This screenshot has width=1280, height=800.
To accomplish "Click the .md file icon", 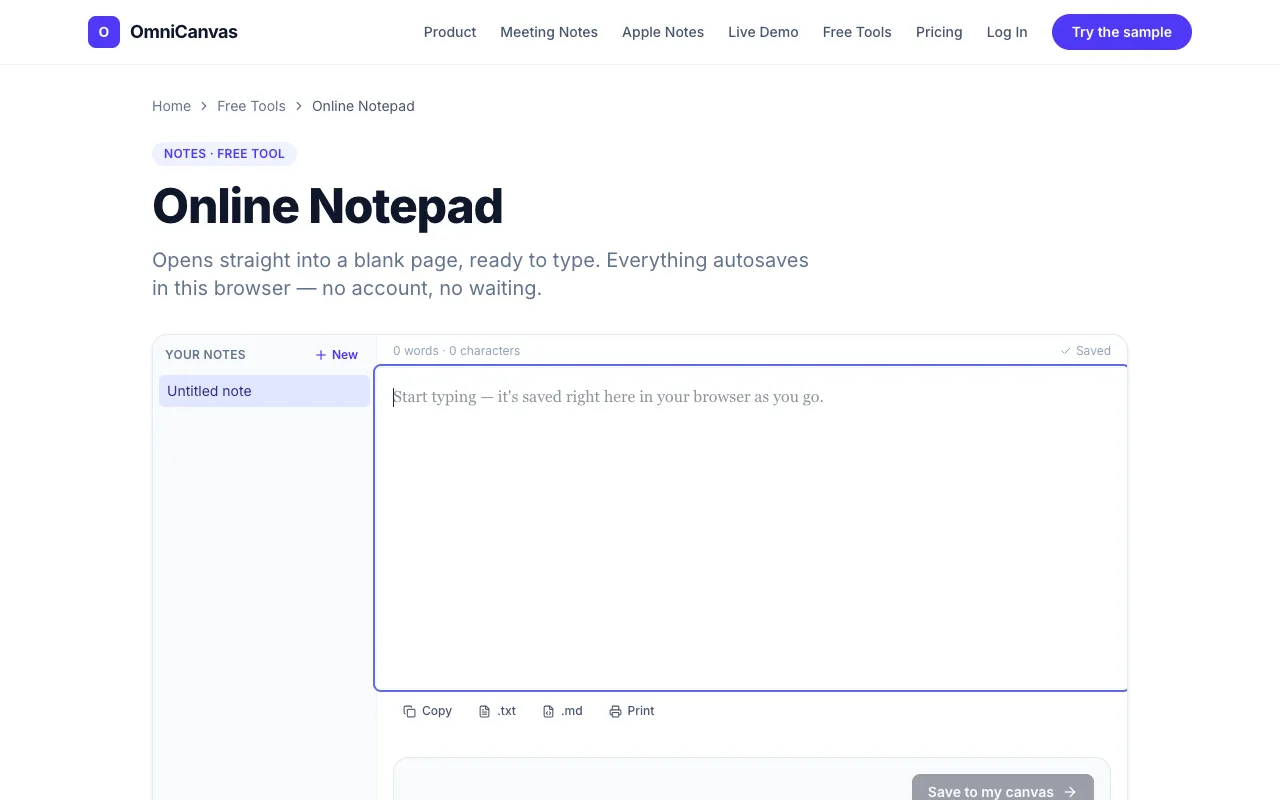I will [x=548, y=711].
